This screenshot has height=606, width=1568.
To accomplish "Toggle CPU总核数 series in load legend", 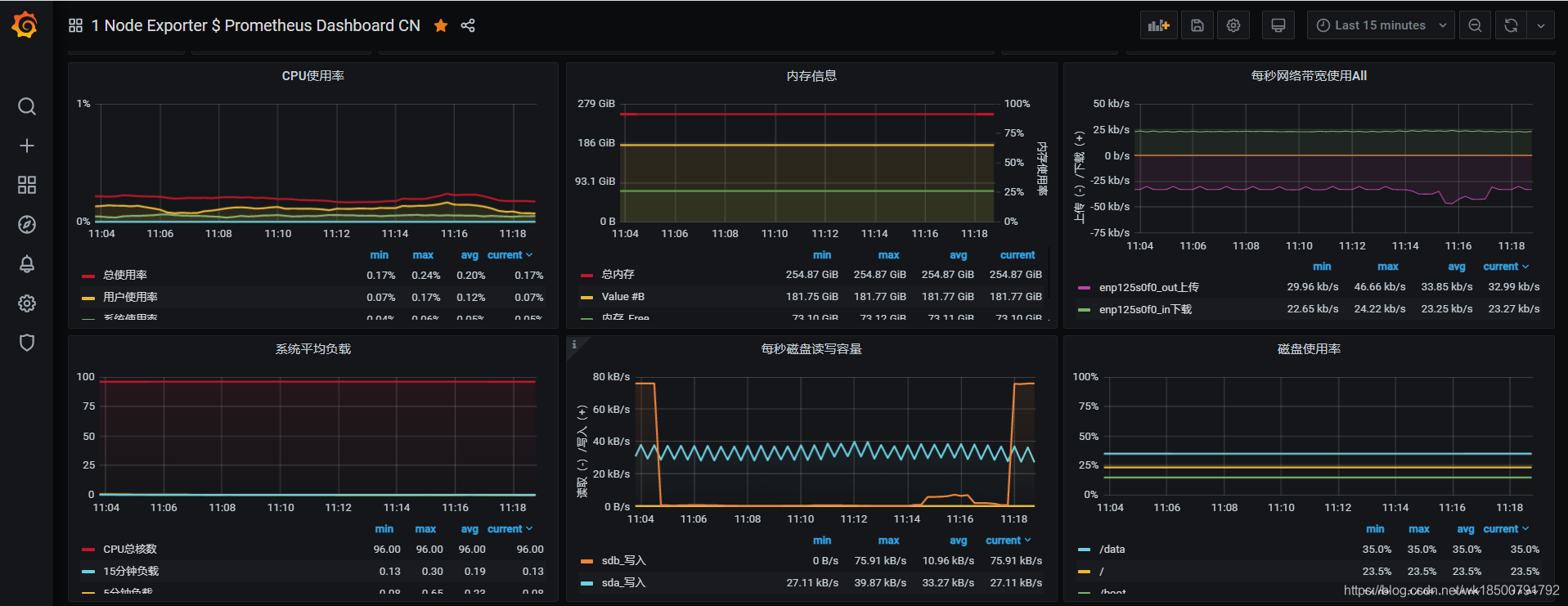I will click(x=130, y=550).
